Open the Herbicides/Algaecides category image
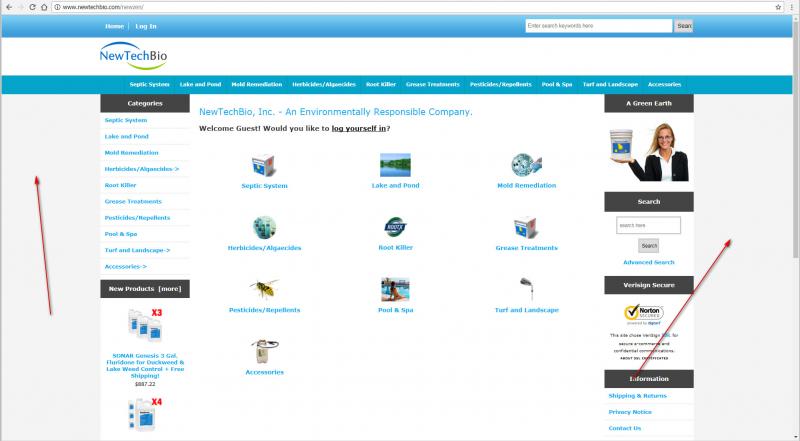The image size is (800, 441). pos(264,227)
